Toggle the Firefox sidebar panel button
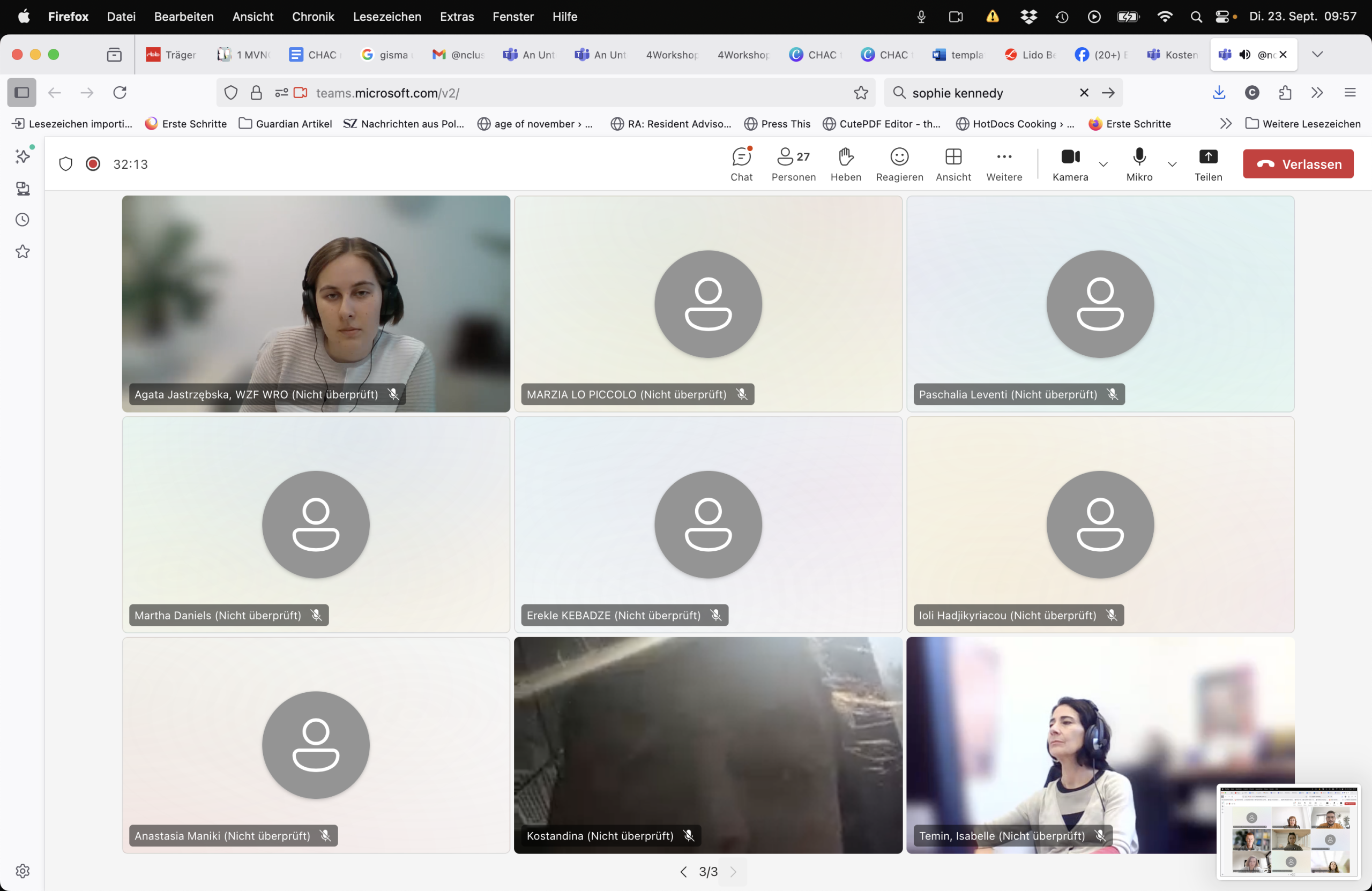This screenshot has width=1372, height=891. (x=22, y=92)
